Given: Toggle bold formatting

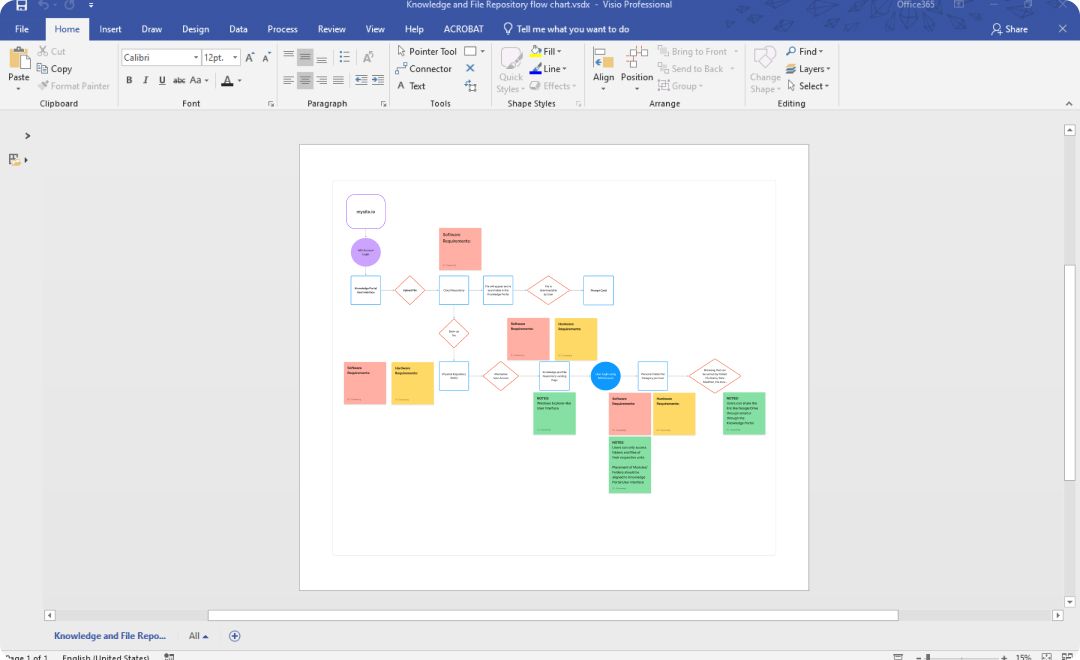Looking at the screenshot, I should 129,80.
